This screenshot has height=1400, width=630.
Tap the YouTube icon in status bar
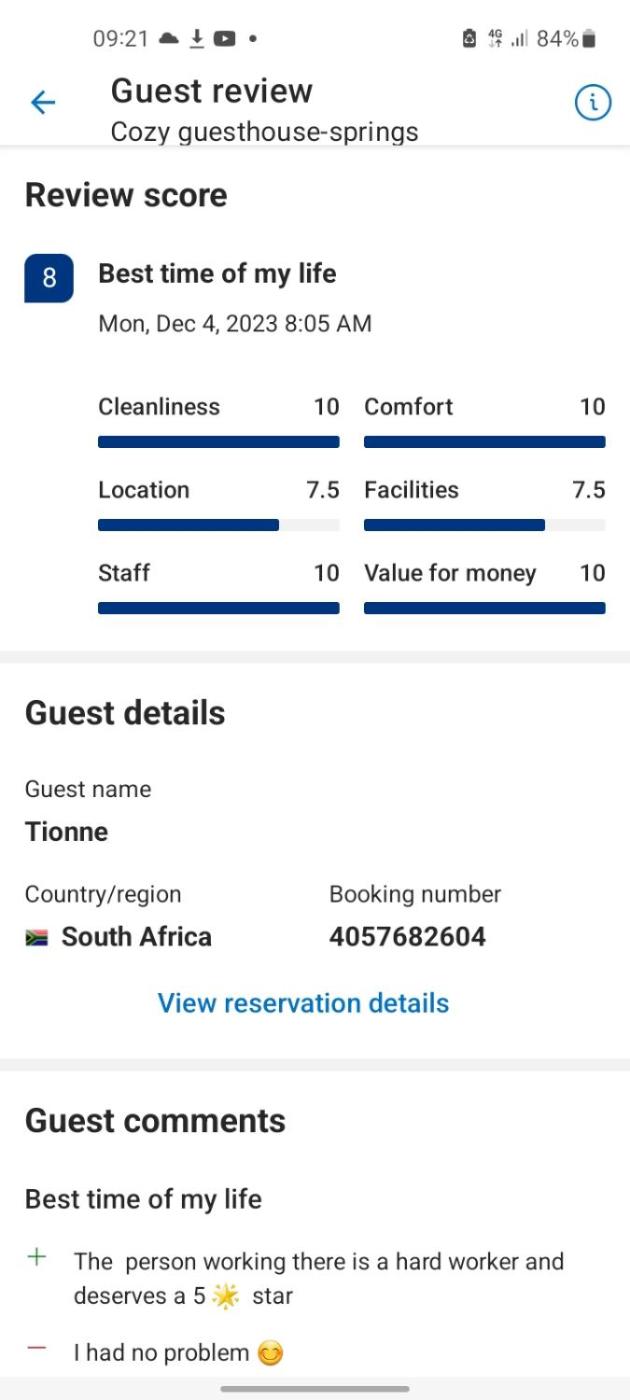coord(225,39)
